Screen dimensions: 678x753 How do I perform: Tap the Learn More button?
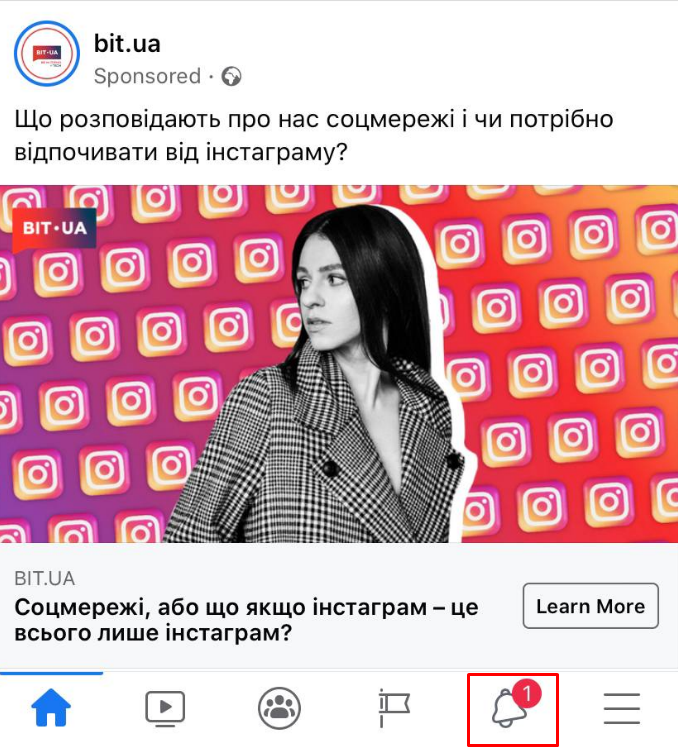(x=591, y=606)
